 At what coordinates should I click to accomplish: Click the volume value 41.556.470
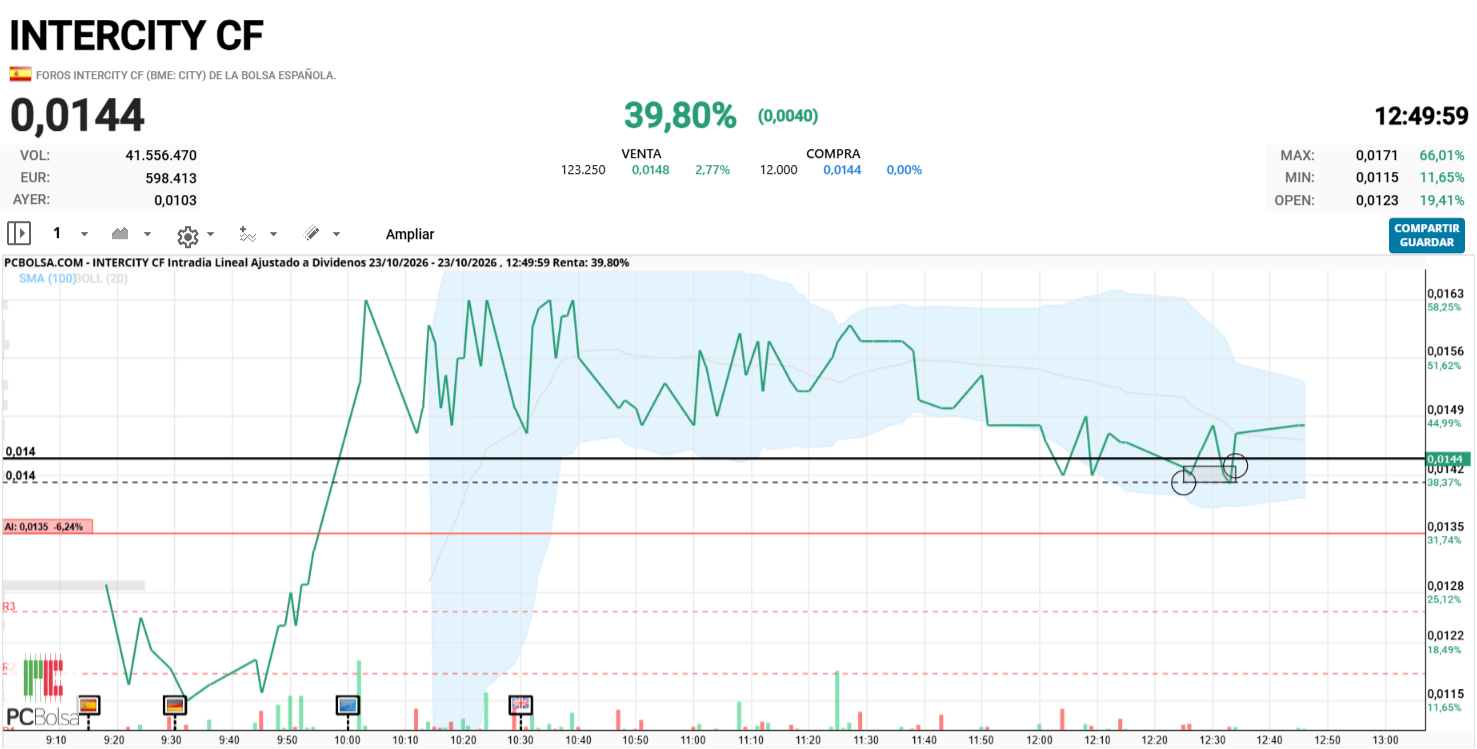click(161, 156)
